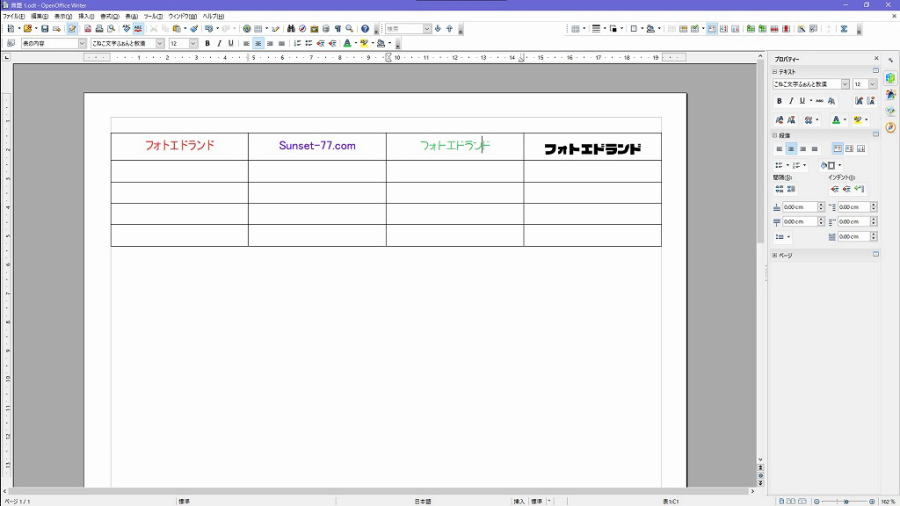Open Table Properties icon in table toolbar
Screen dimensions: 900x506
[813, 29]
